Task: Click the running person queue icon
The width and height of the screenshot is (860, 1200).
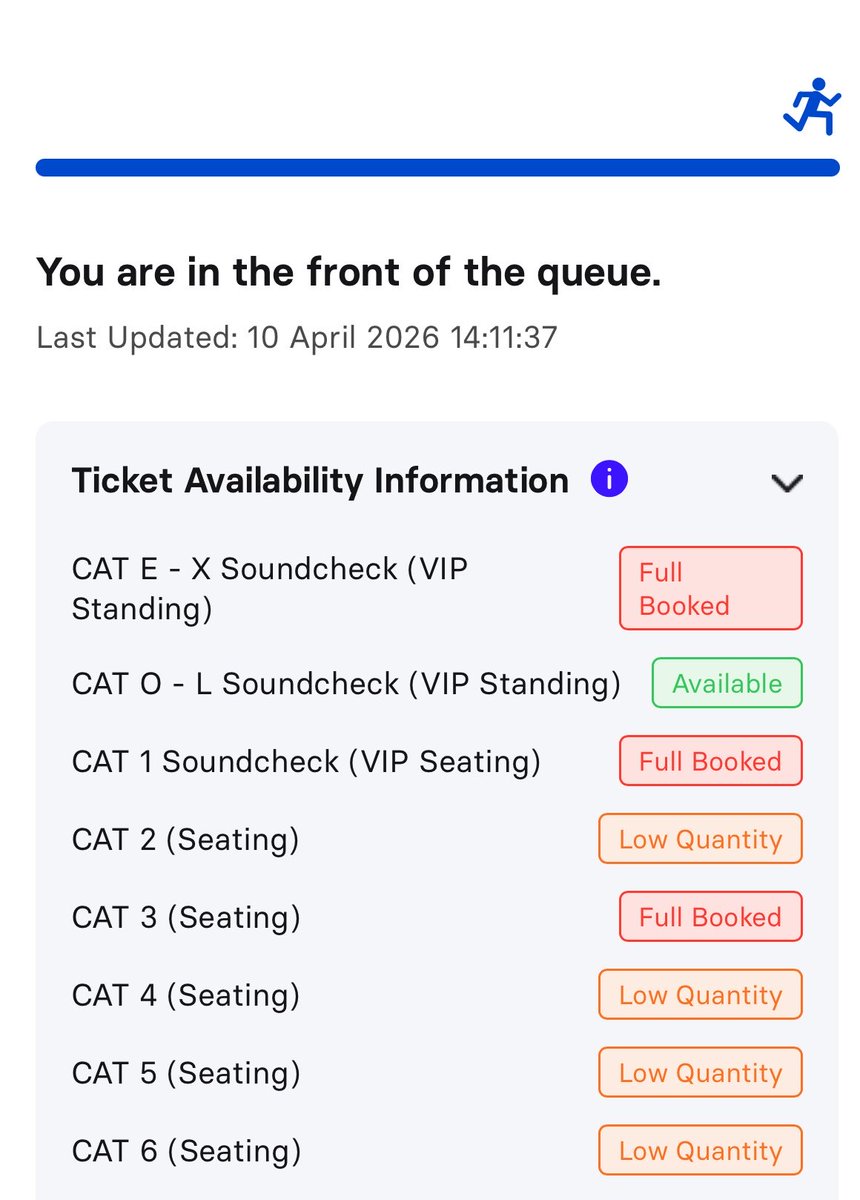Action: point(811,106)
